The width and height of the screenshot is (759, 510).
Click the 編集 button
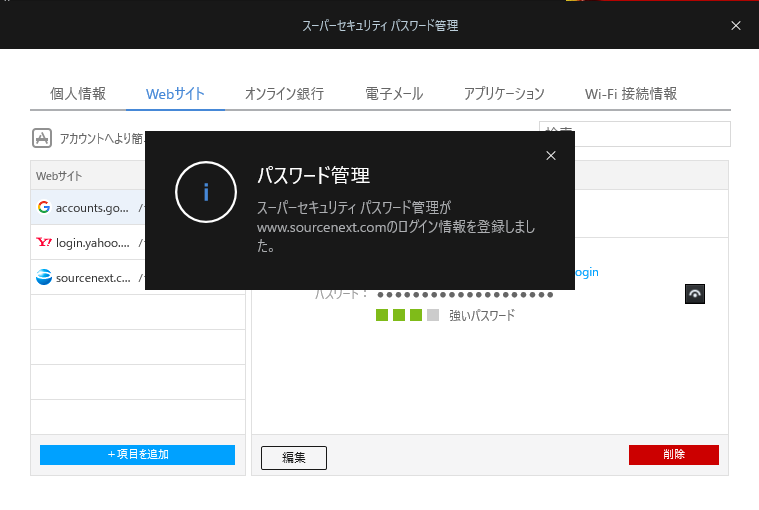[294, 458]
